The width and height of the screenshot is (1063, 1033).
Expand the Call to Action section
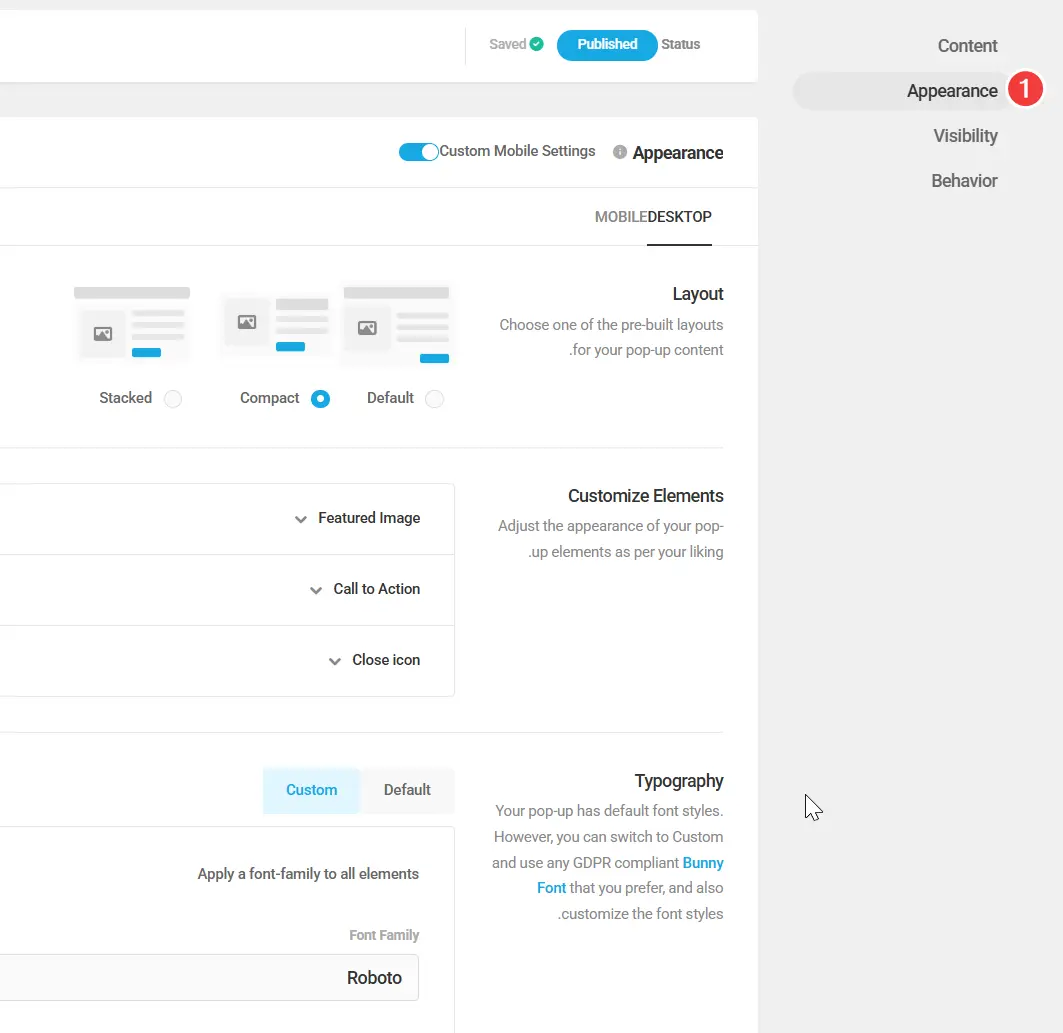pyautogui.click(x=227, y=590)
